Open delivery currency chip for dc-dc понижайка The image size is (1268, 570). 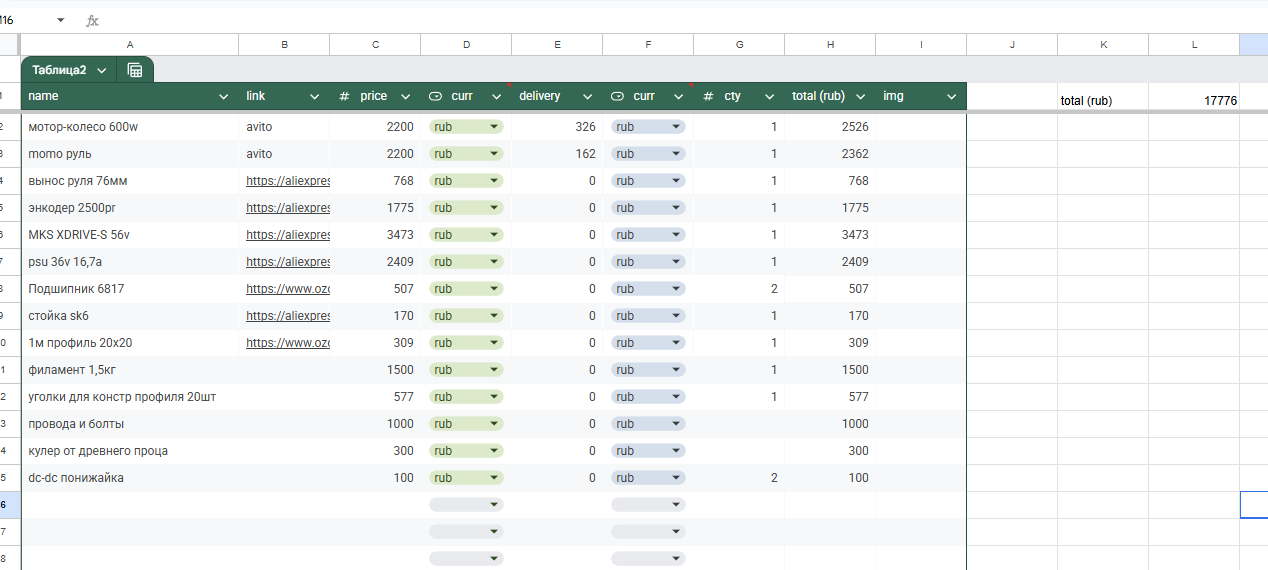point(648,478)
